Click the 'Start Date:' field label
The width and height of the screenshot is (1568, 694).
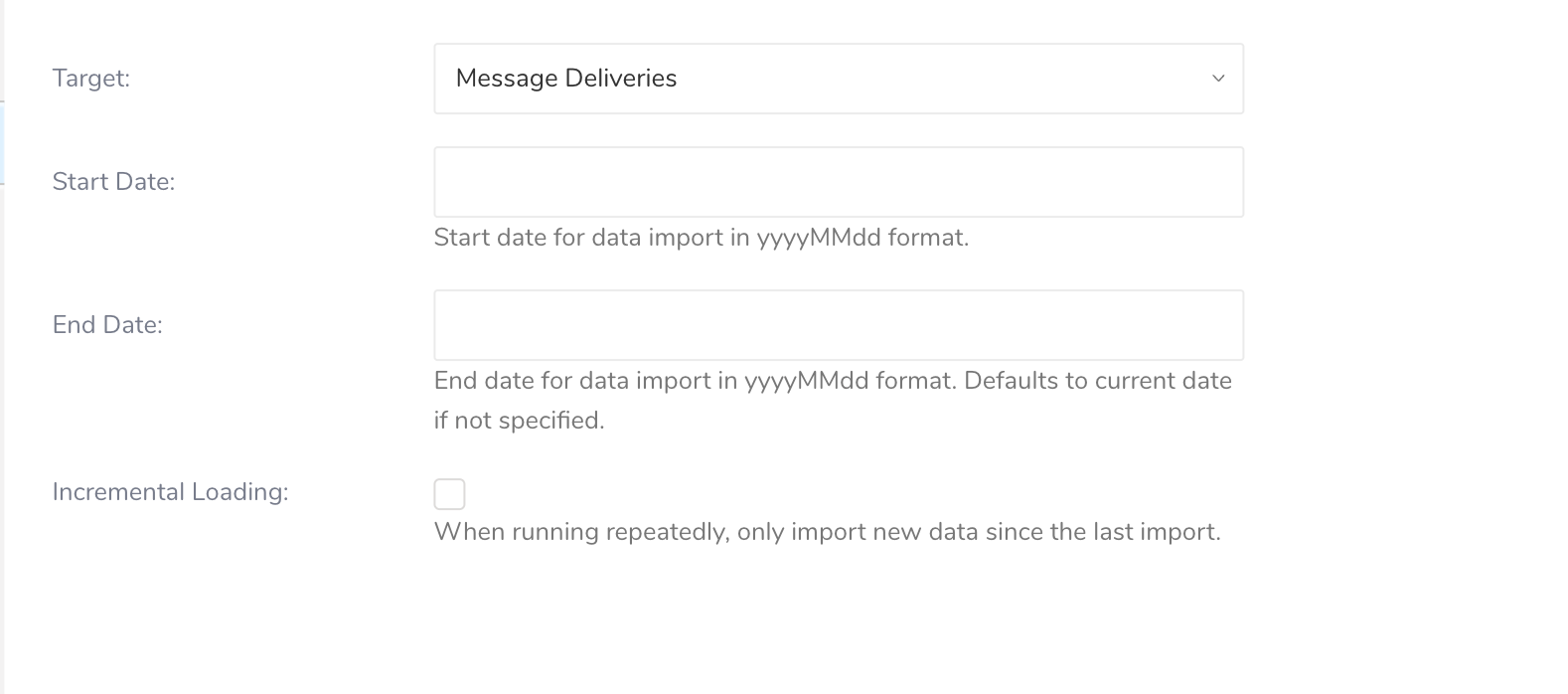[x=113, y=182]
